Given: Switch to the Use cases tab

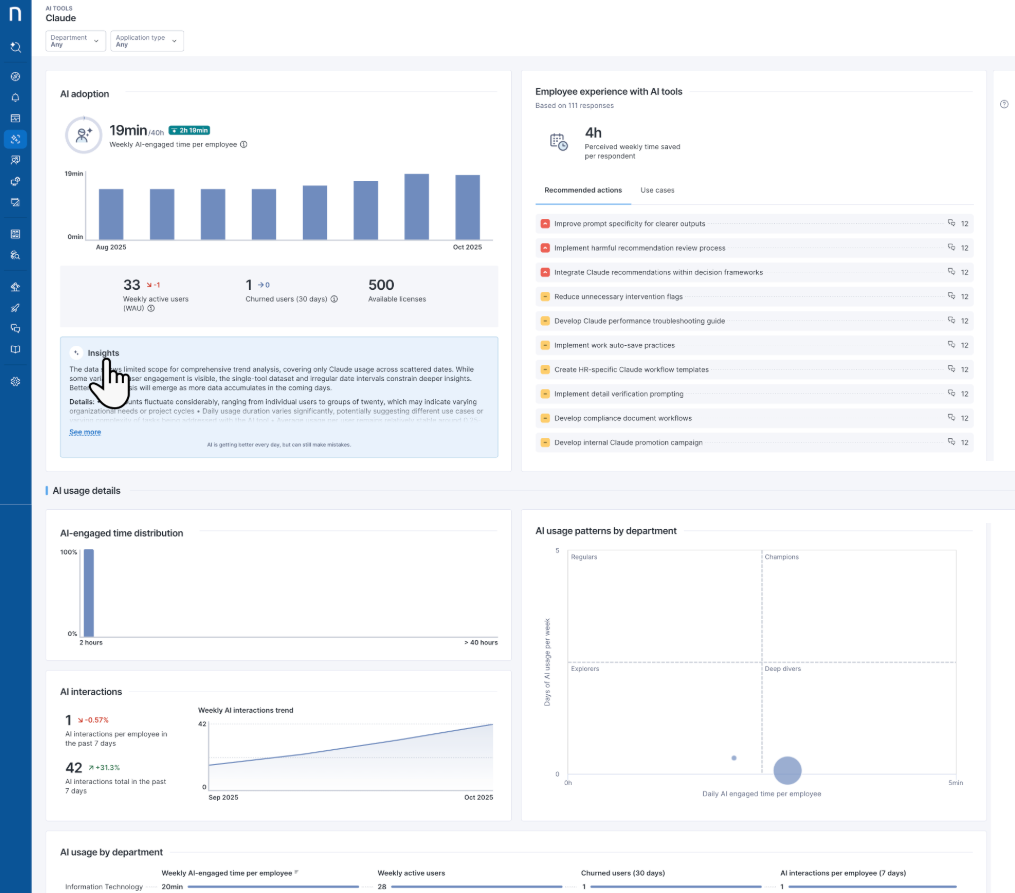Looking at the screenshot, I should point(657,190).
